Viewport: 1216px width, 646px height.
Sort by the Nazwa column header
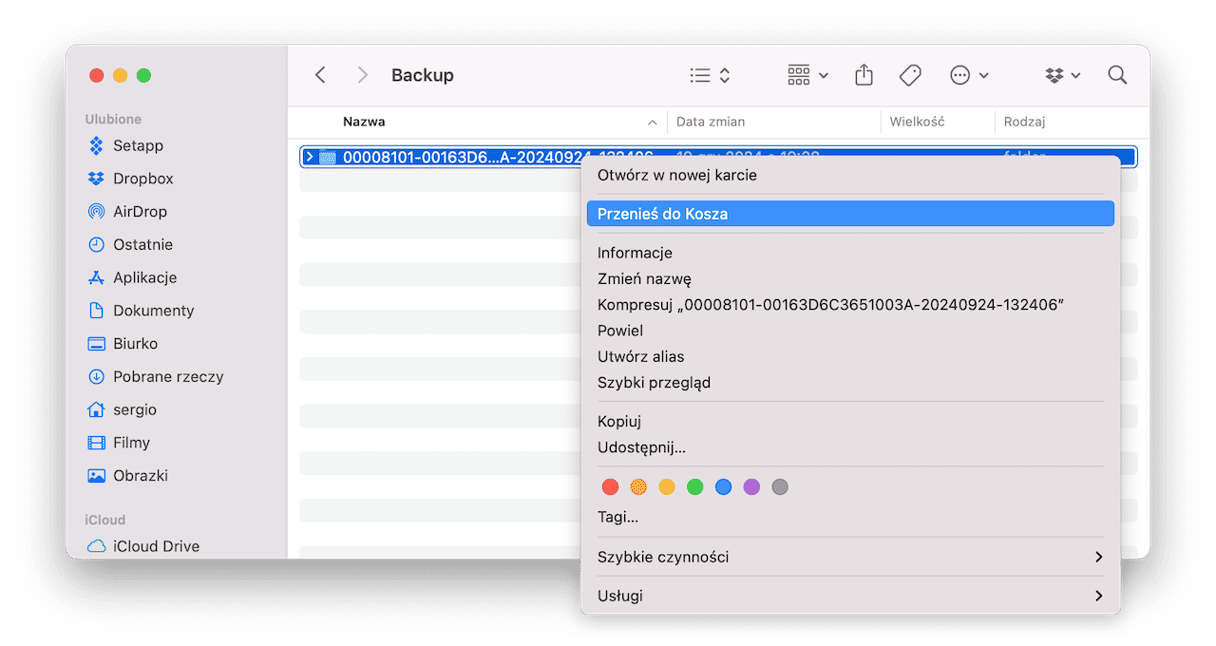tap(364, 122)
